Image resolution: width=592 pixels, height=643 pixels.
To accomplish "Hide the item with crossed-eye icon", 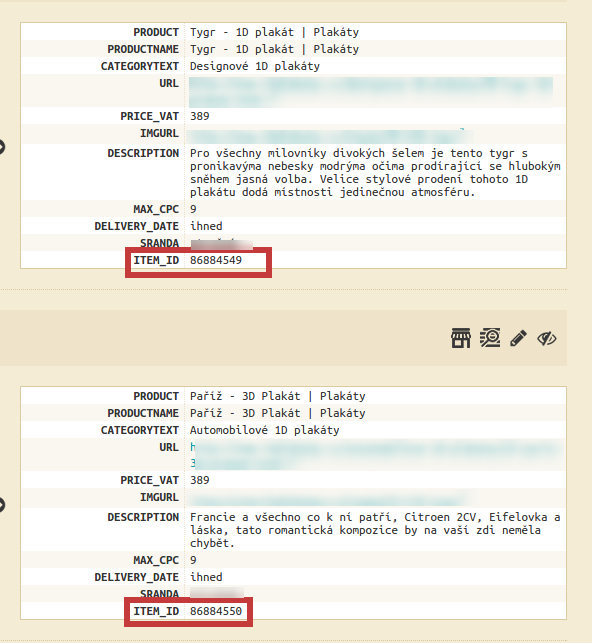I will tap(547, 339).
